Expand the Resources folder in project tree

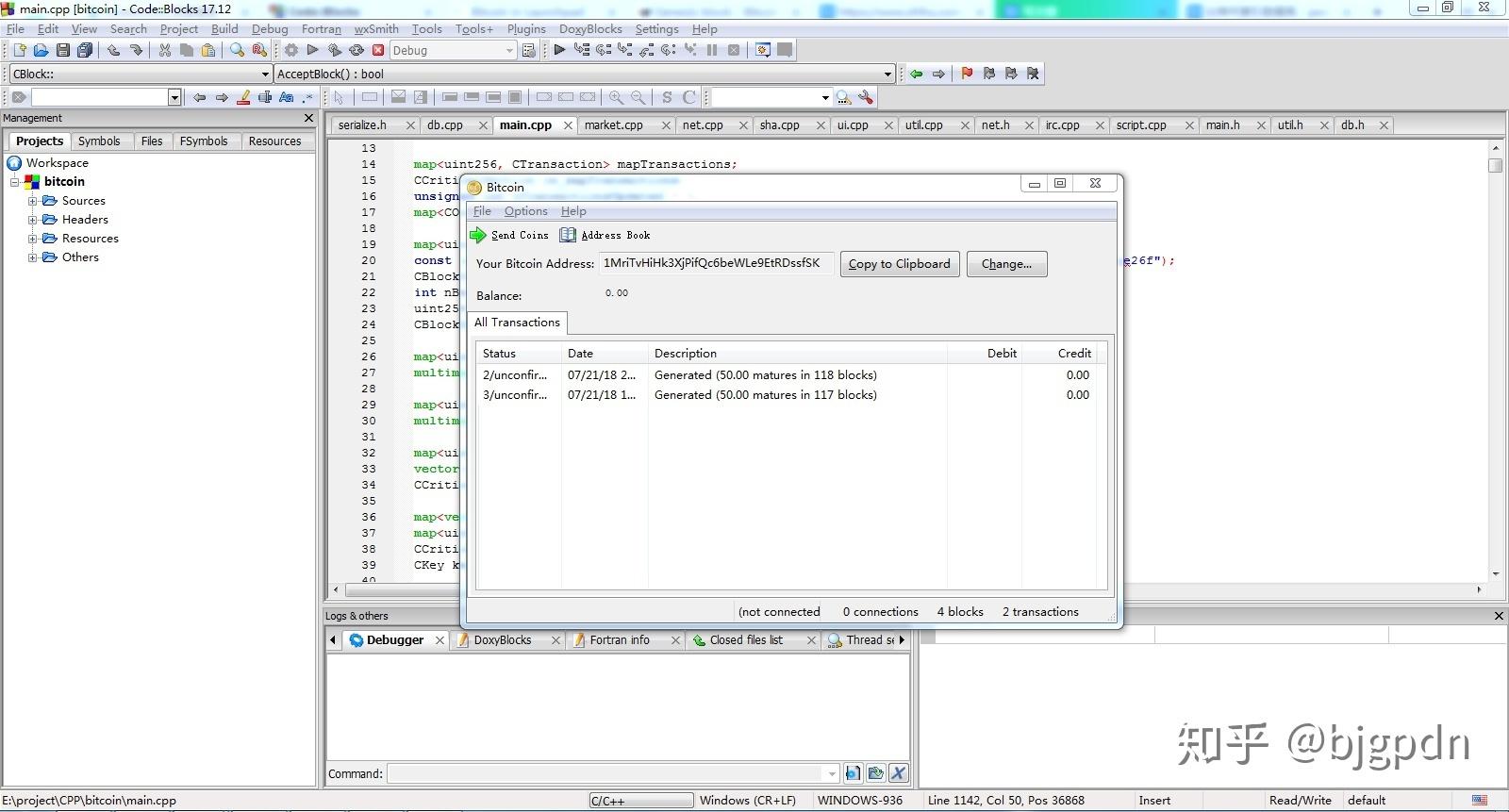(32, 239)
